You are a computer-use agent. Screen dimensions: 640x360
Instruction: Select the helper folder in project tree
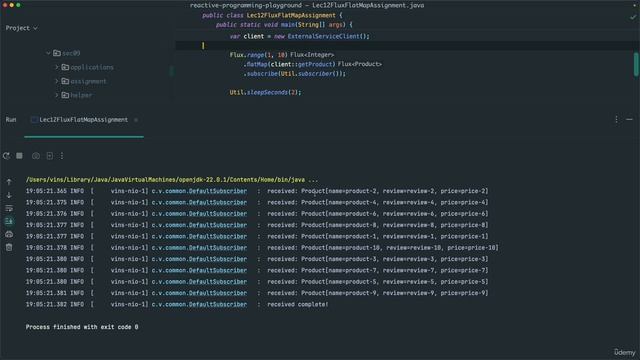(77, 95)
